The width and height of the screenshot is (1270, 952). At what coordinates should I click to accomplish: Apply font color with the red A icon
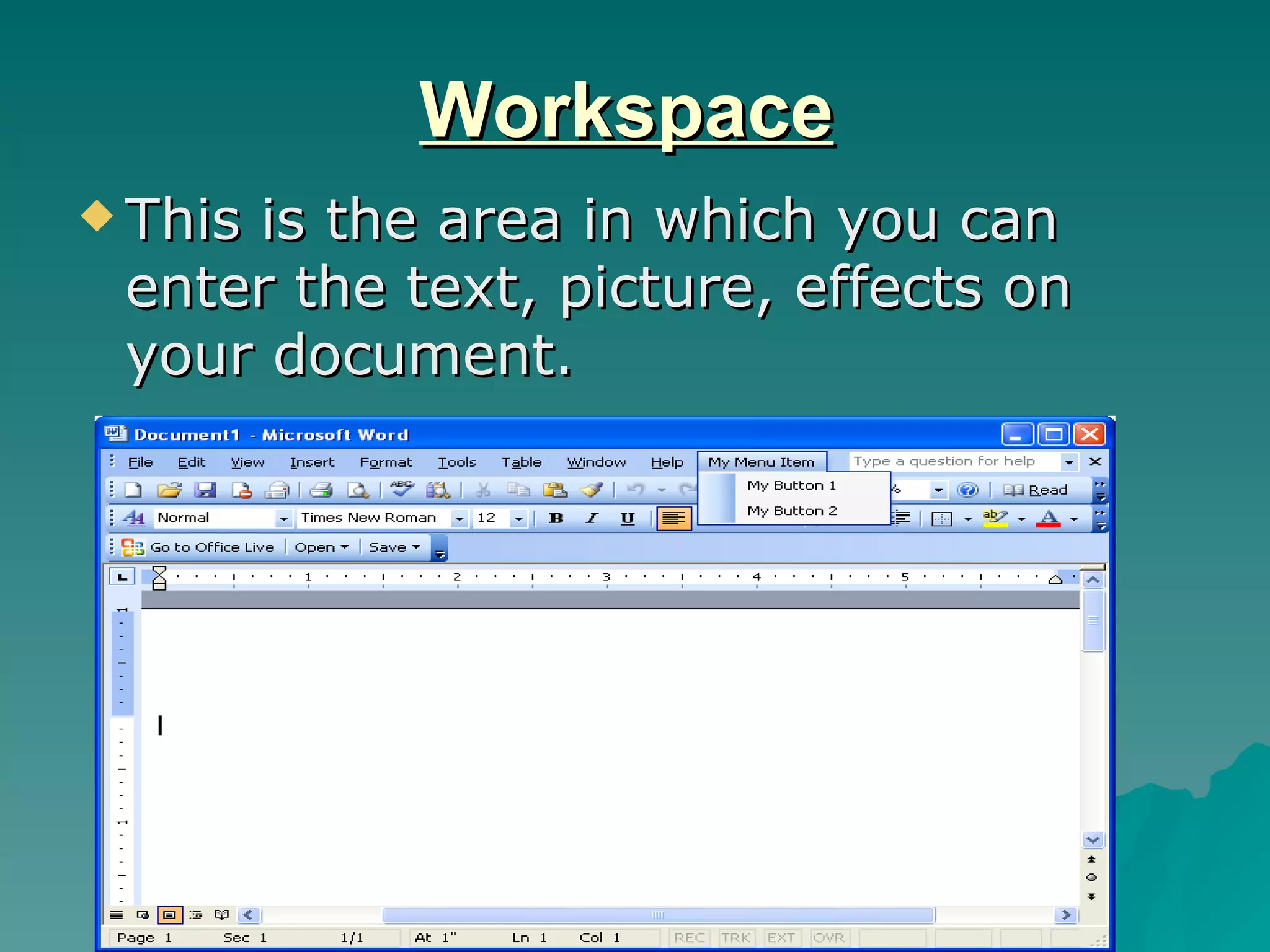coord(1048,518)
